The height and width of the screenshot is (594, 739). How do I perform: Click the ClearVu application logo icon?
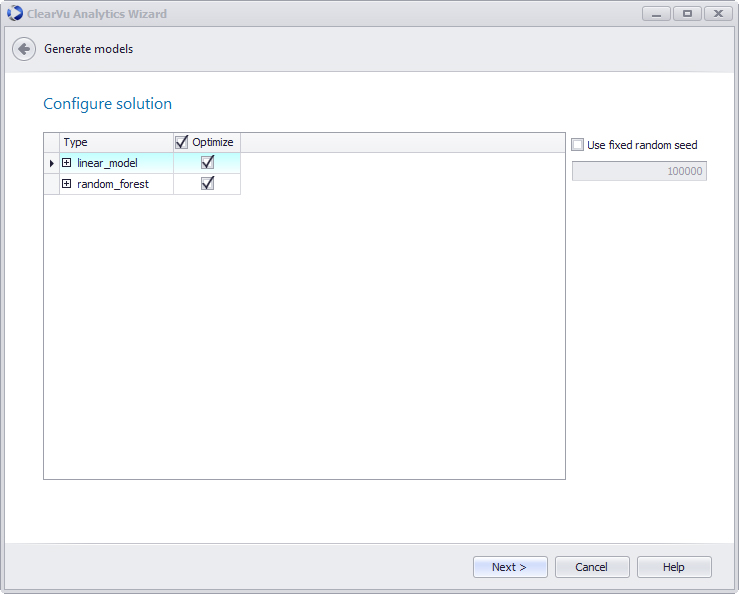click(15, 13)
